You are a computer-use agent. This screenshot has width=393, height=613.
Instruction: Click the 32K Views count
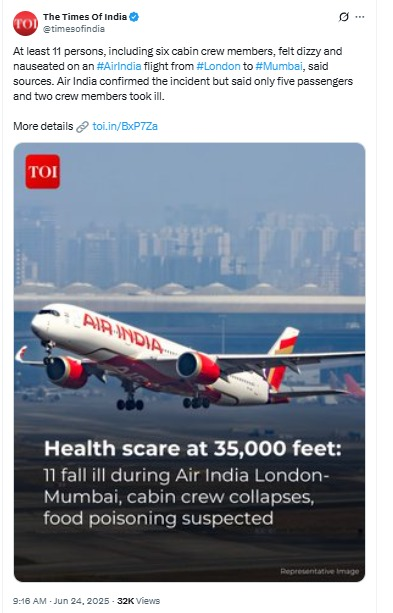pyautogui.click(x=138, y=601)
